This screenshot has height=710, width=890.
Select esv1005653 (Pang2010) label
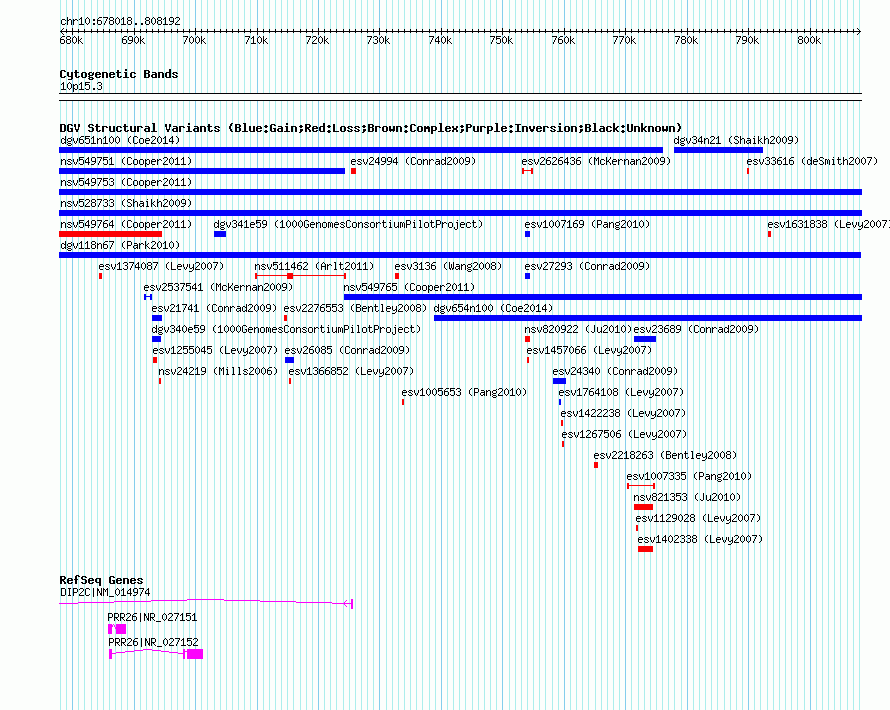(x=464, y=392)
